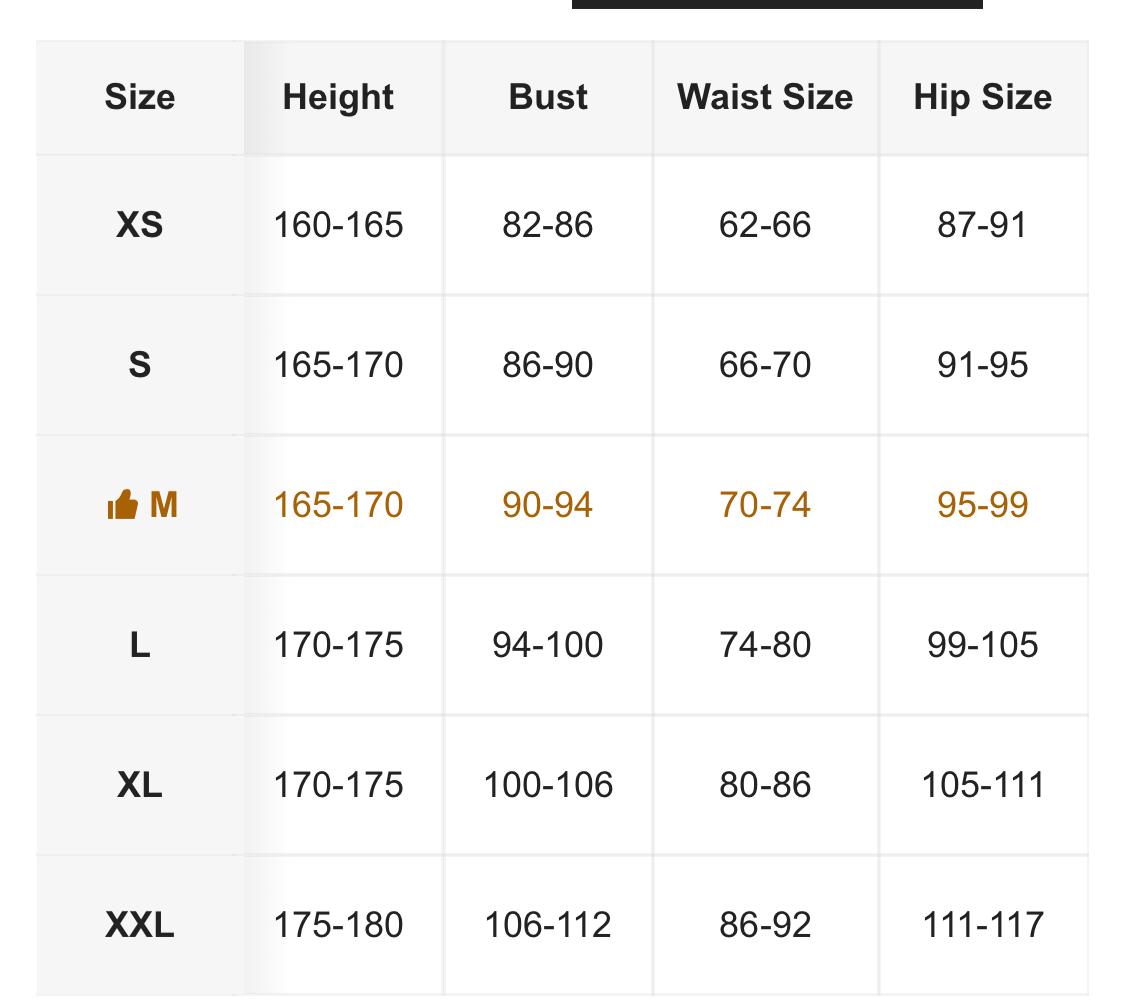
Task: Click the 86-92 waist size cell
Action: pyautogui.click(x=765, y=925)
